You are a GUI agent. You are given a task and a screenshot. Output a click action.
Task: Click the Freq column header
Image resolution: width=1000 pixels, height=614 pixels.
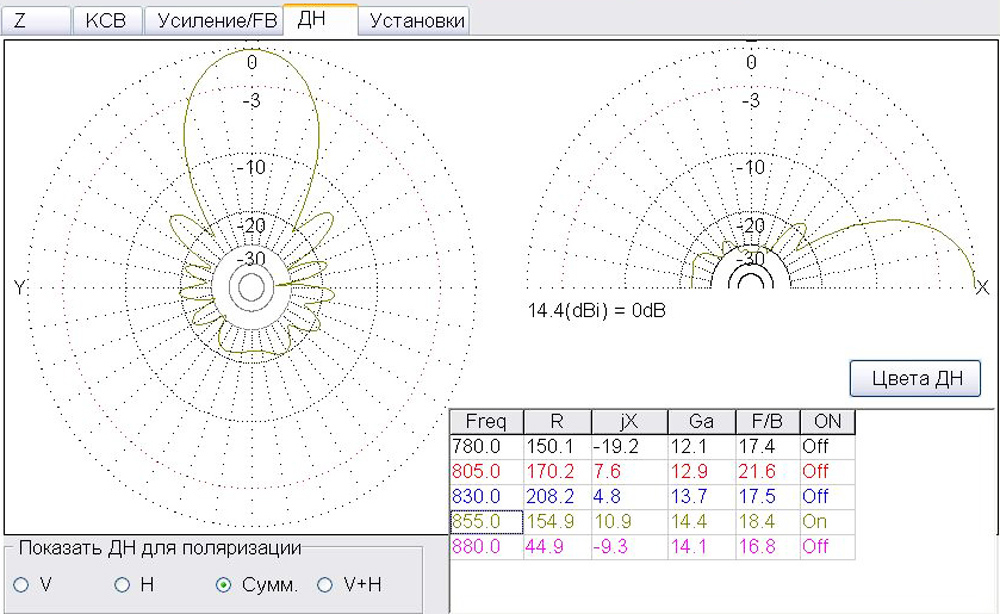pyautogui.click(x=486, y=422)
